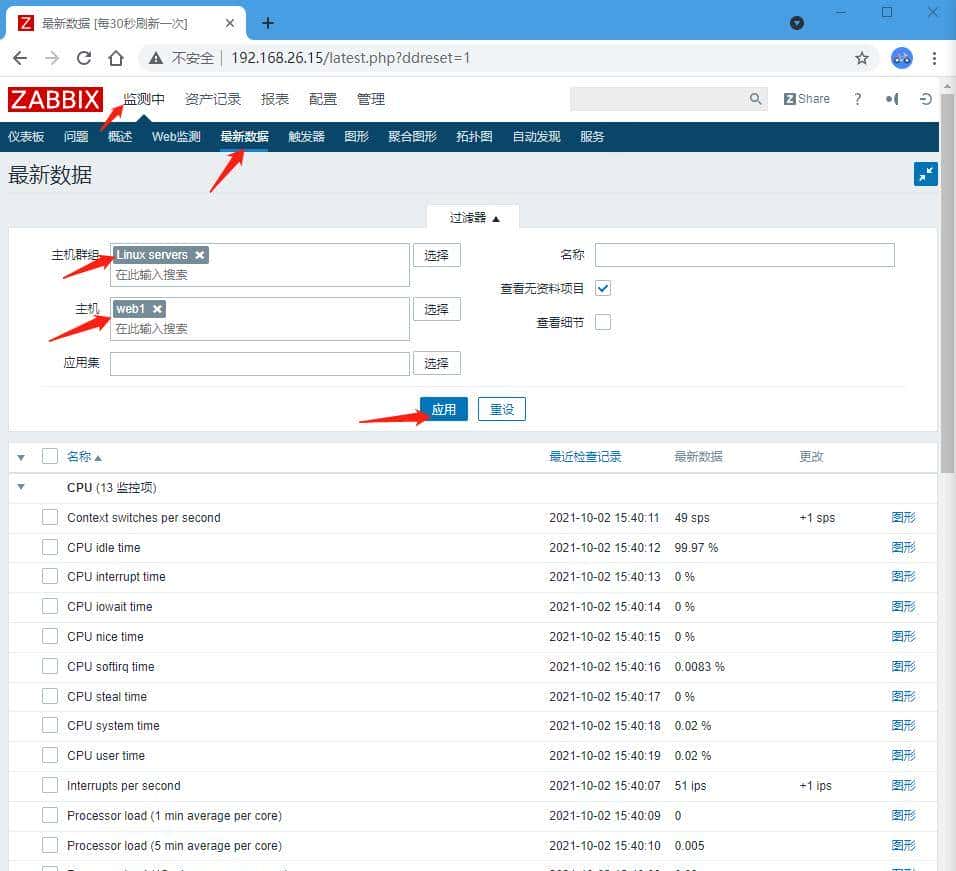This screenshot has height=871, width=956.
Task: Collapse the 过滤器 filter panel
Action: tap(473, 216)
